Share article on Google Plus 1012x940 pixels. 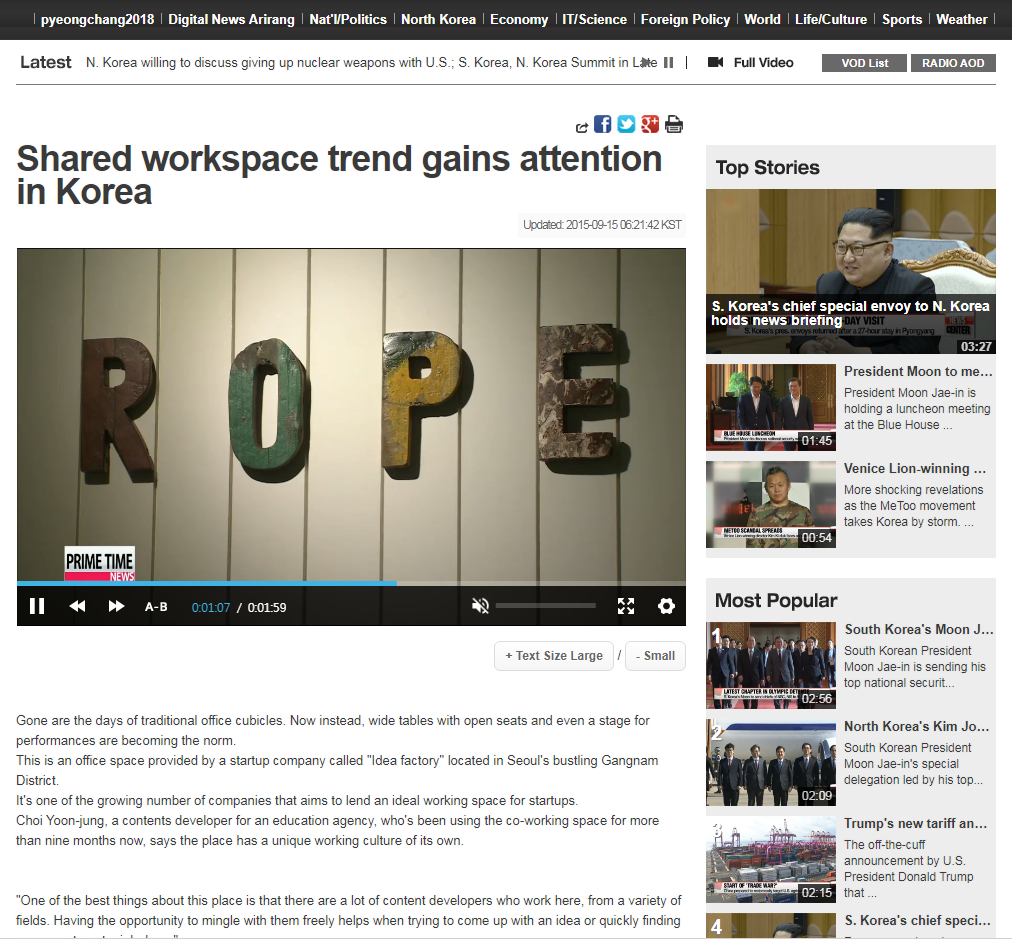tap(650, 124)
